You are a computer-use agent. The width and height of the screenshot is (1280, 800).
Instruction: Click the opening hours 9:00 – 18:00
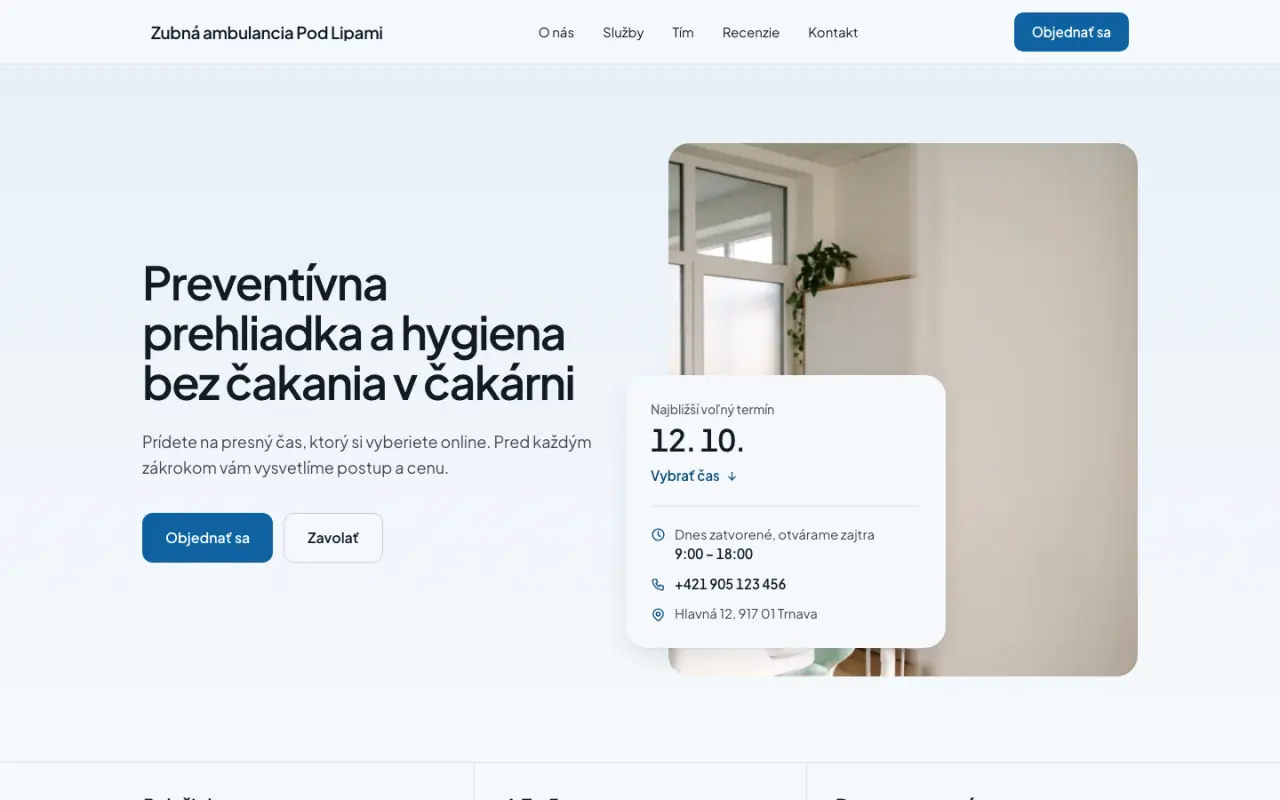(x=714, y=554)
